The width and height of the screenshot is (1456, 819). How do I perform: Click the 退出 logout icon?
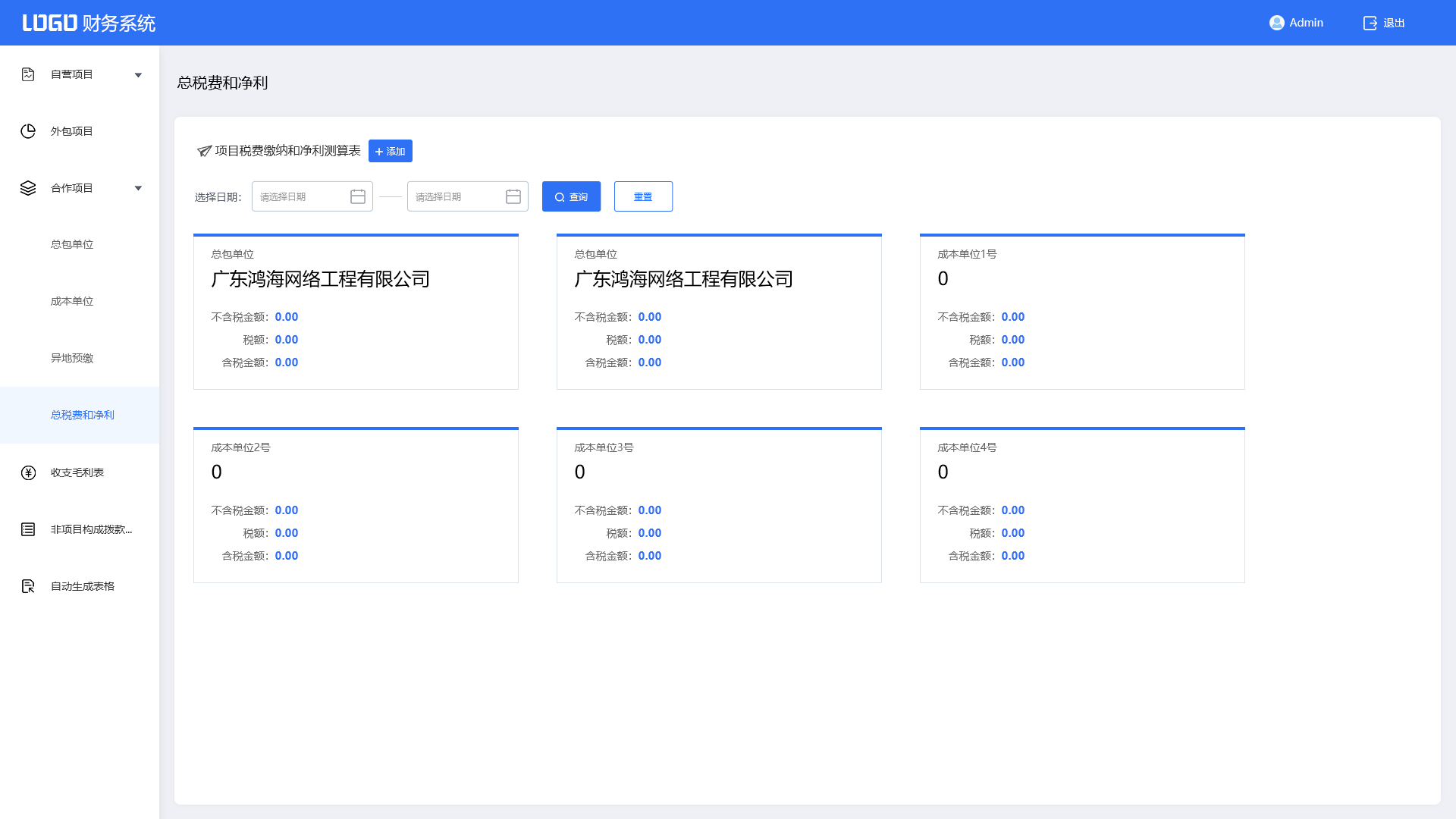1370,23
